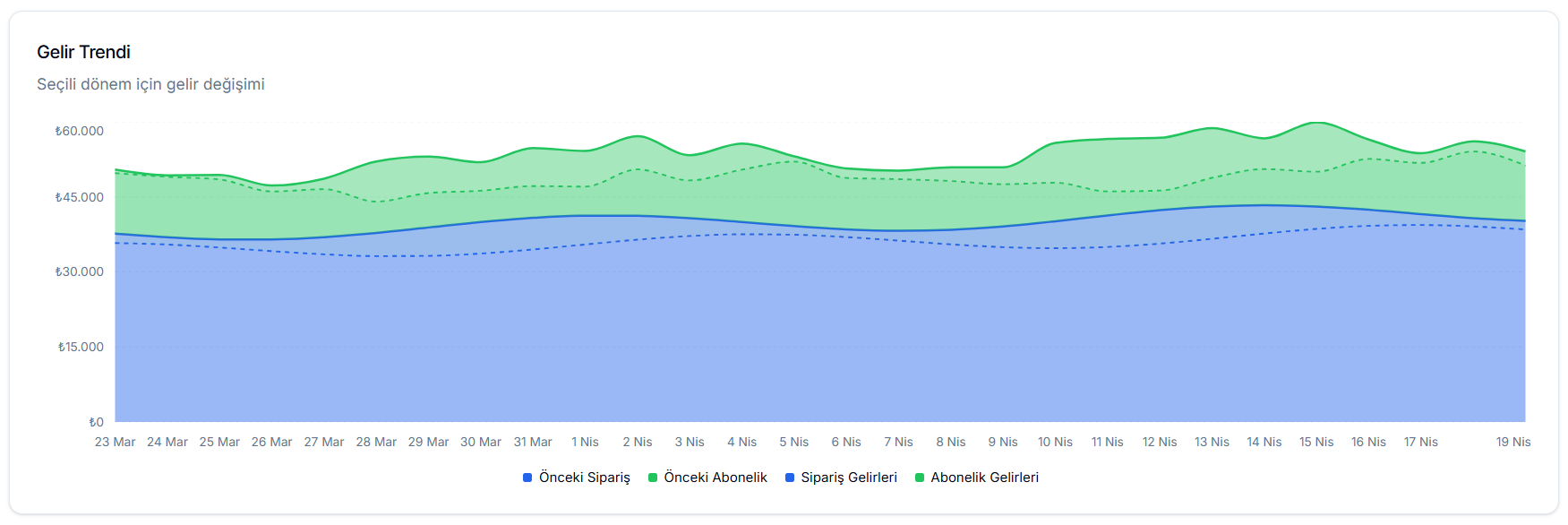This screenshot has width=1568, height=525.
Task: Click the Gelir Trendi chart title
Action: coord(83,52)
